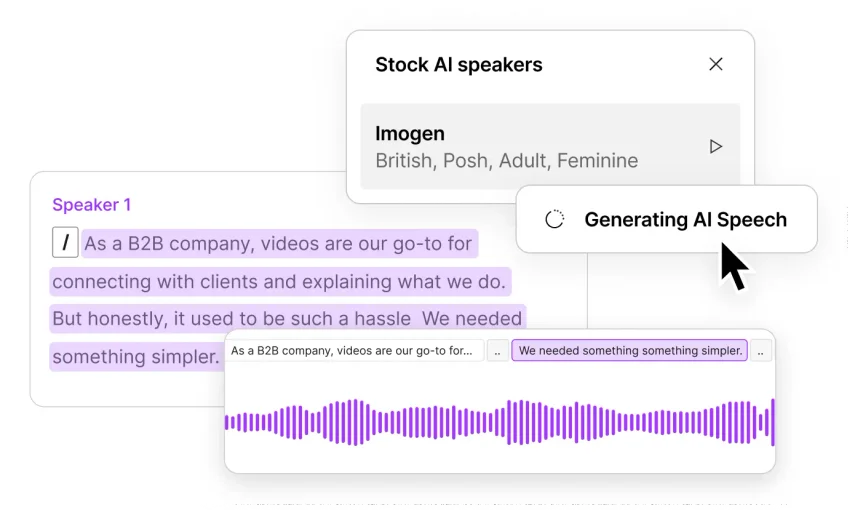Click the British, Posh, Adult, Feminine description

[506, 160]
